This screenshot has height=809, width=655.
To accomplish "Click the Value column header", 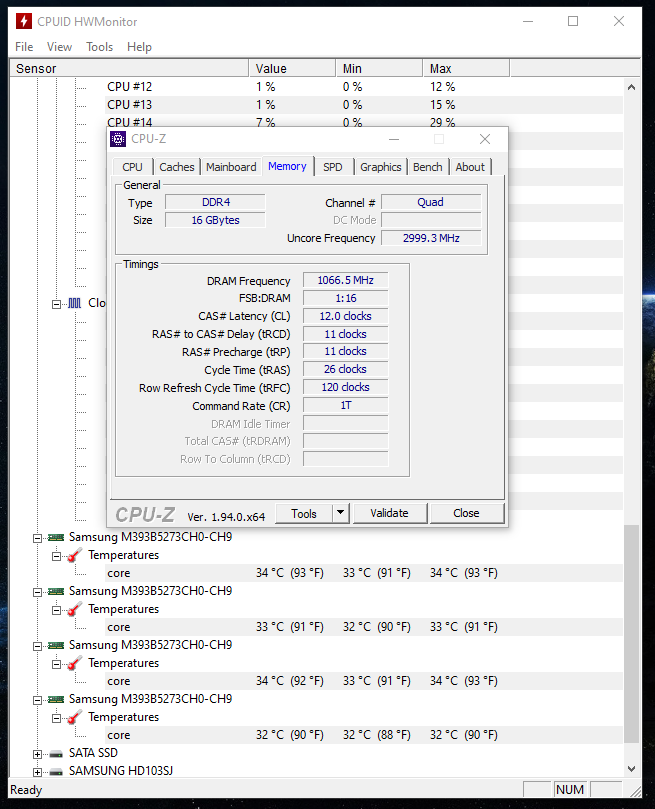I will pos(292,69).
